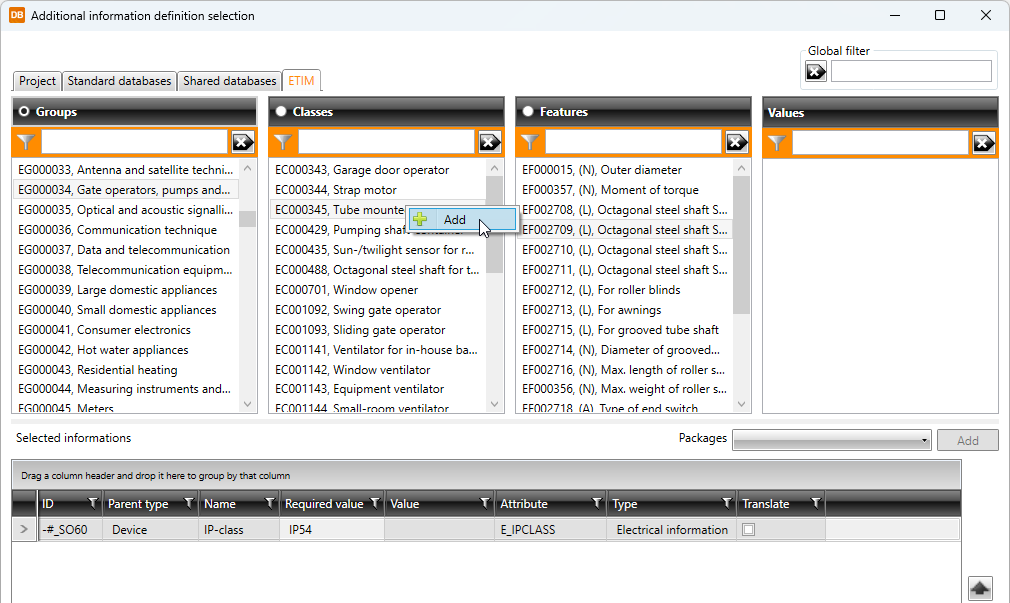Open the Packages dropdown
This screenshot has height=603, width=1010.
(x=832, y=440)
